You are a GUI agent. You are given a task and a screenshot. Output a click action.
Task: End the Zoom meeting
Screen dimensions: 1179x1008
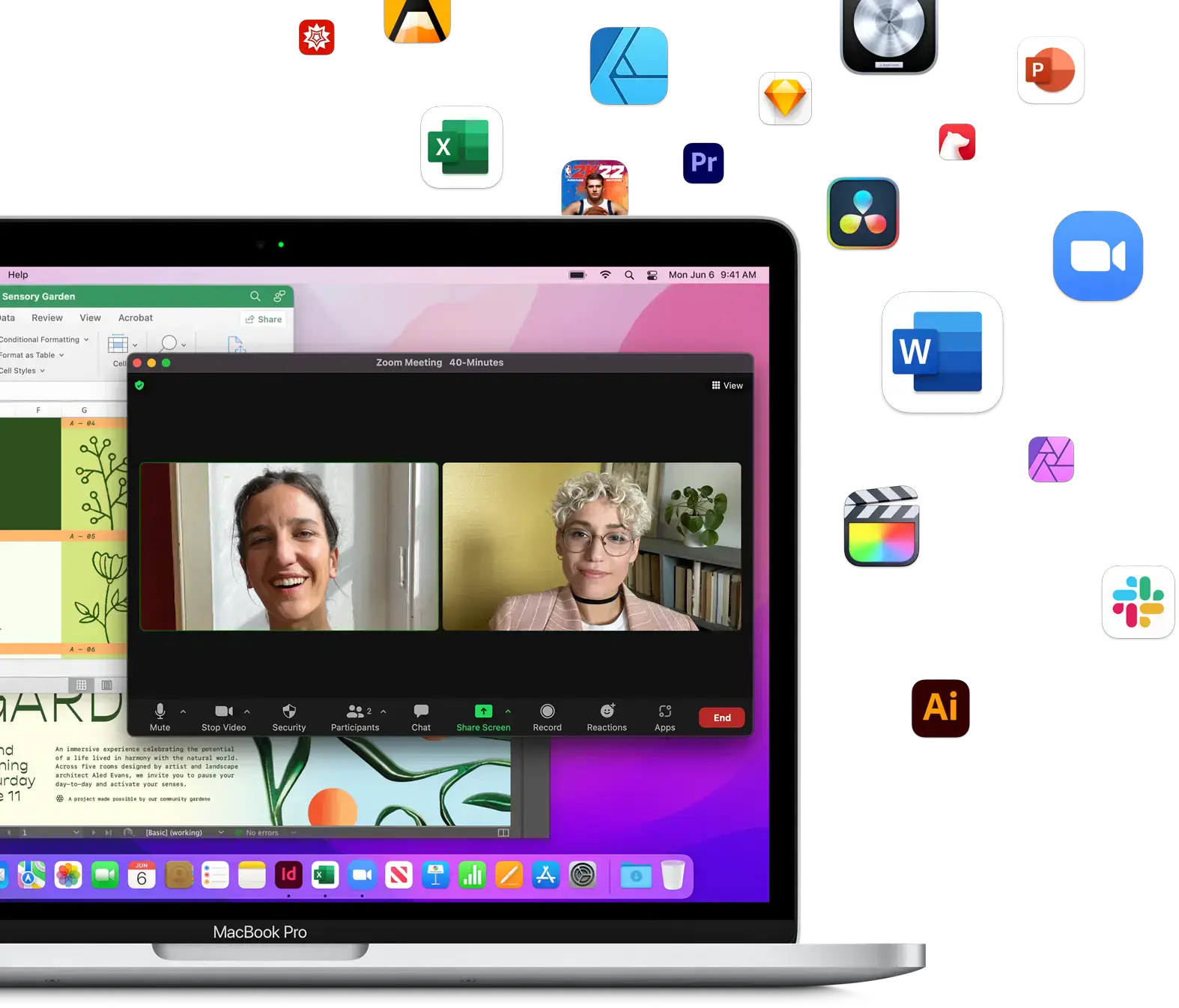point(721,717)
